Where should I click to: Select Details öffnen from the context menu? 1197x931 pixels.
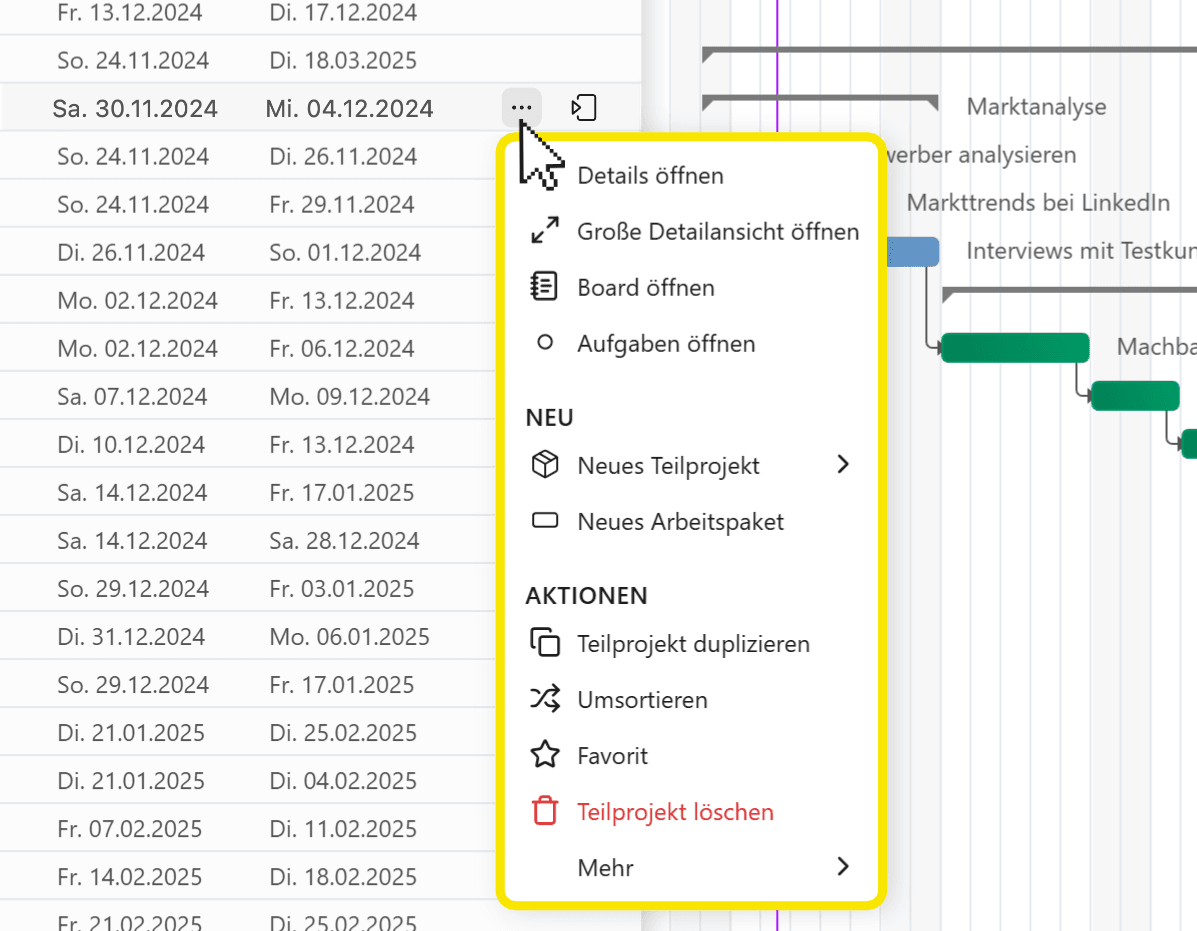pyautogui.click(x=650, y=176)
